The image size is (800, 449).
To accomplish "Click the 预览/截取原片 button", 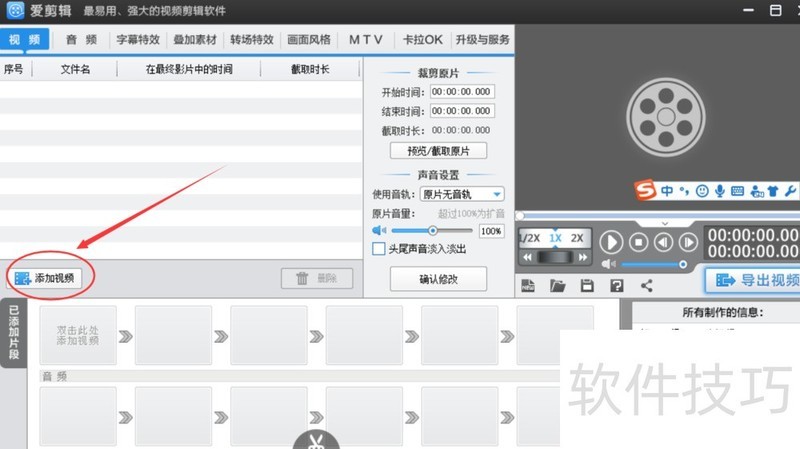I will 438,151.
